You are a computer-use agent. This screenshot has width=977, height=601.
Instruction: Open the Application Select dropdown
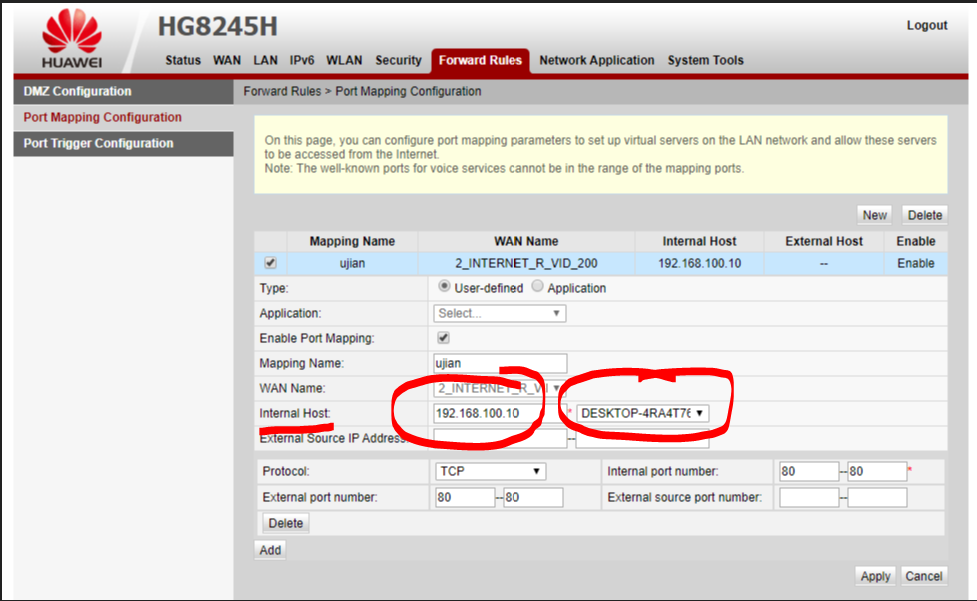pos(500,313)
